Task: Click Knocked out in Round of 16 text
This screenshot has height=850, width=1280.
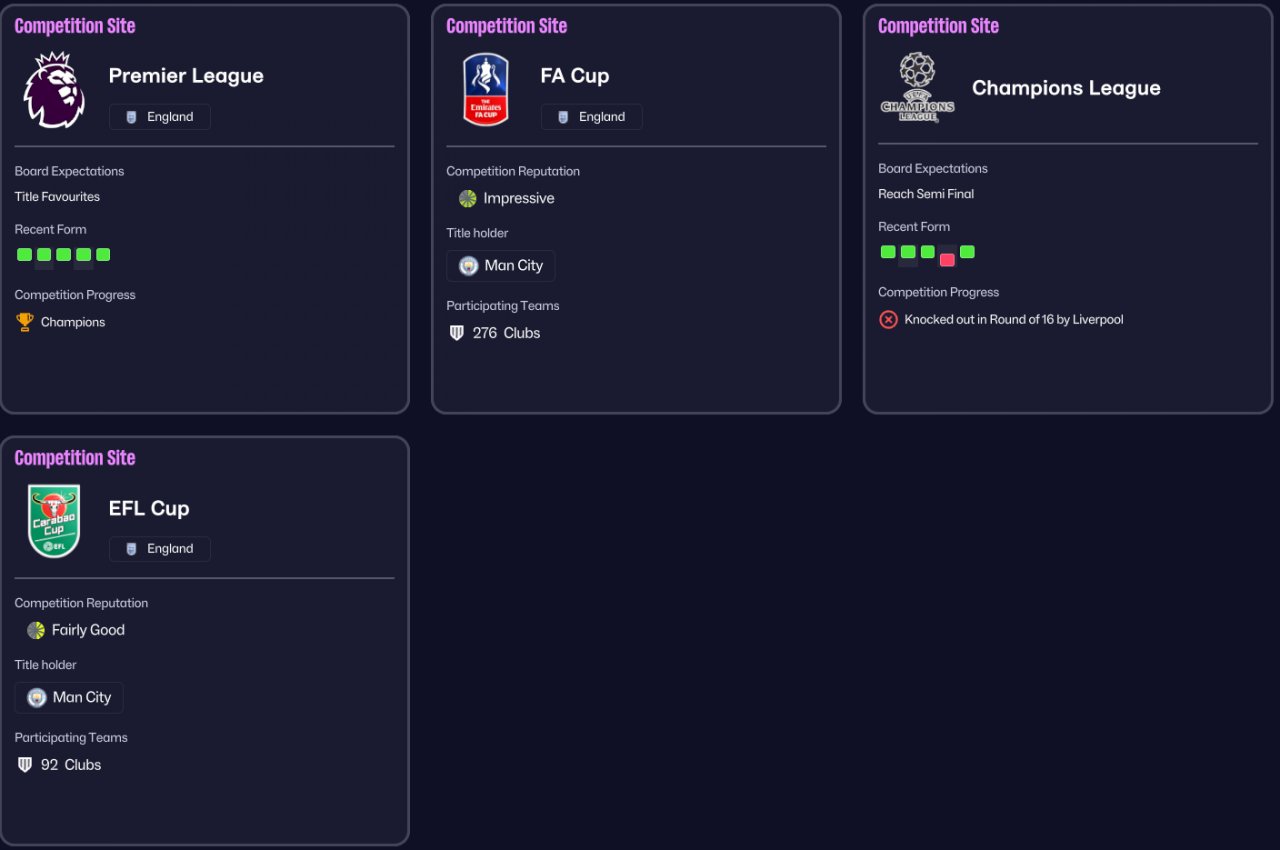Action: (x=1014, y=320)
